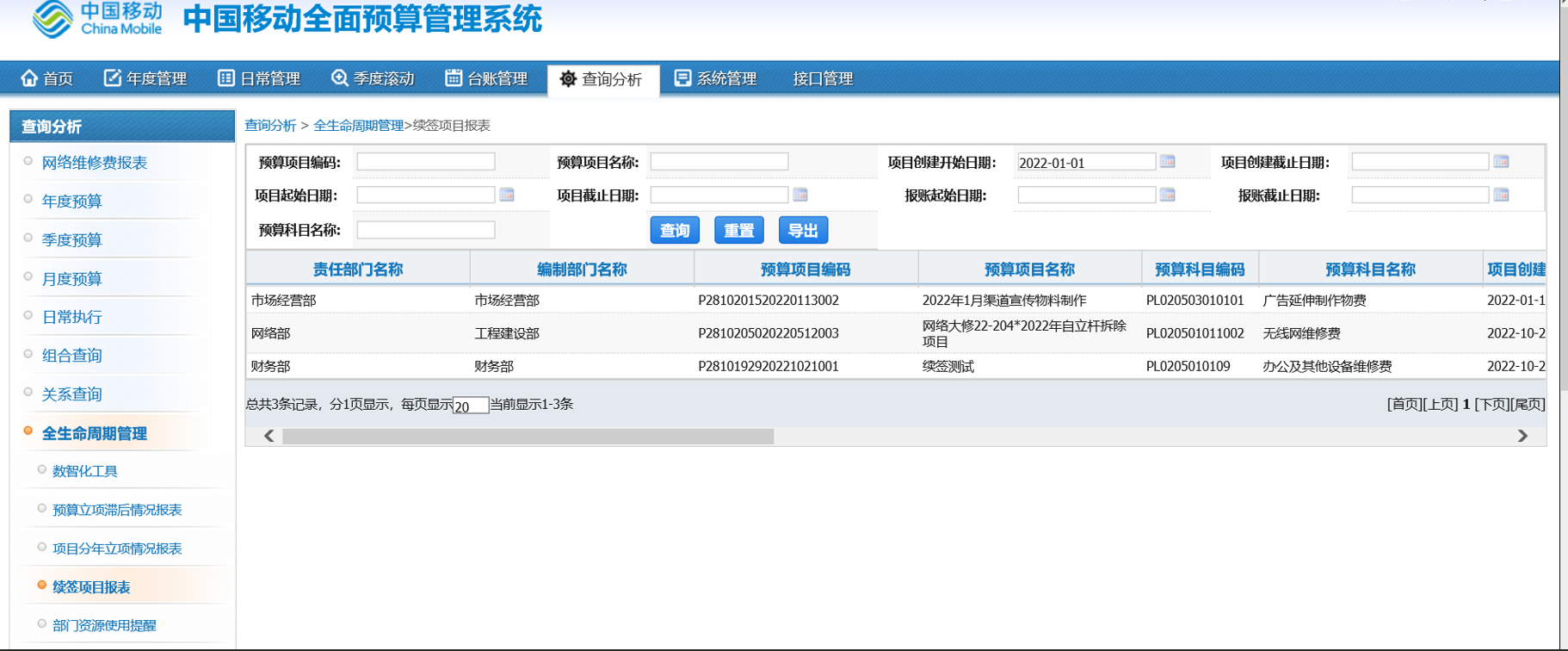Click 预算科目编码 column header

point(1200,270)
